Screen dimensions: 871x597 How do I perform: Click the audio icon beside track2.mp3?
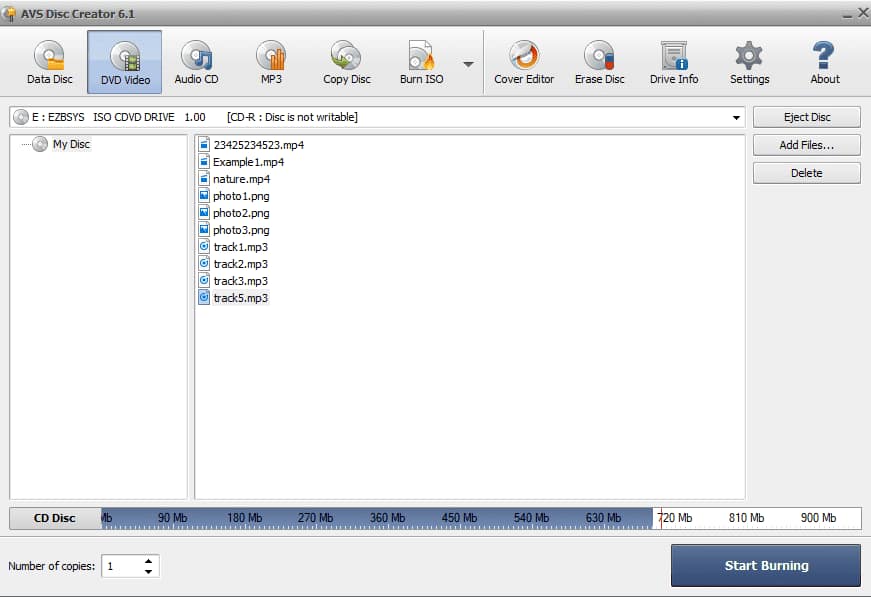click(x=204, y=263)
